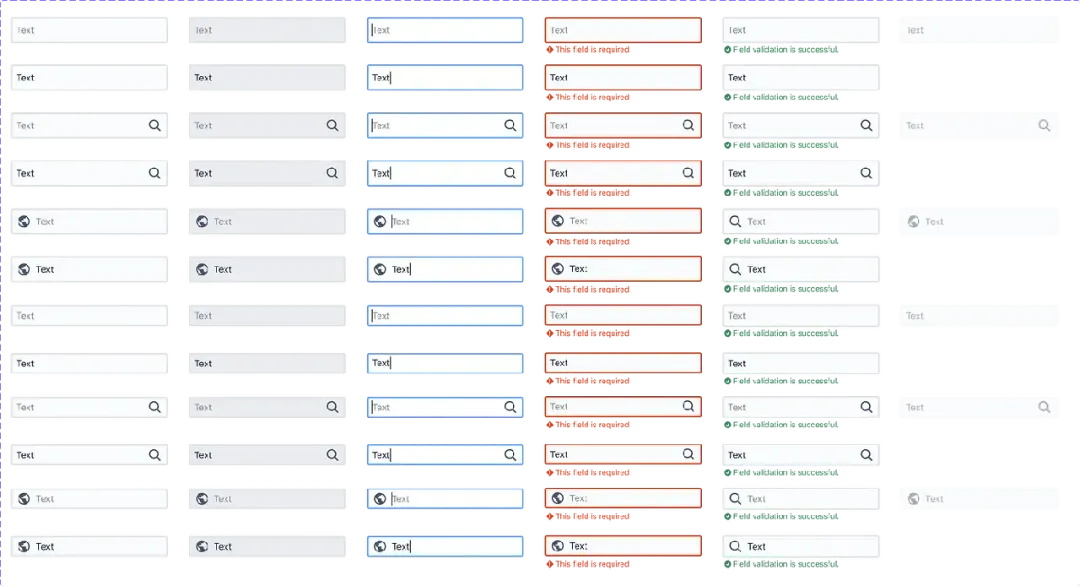This screenshot has width=1080, height=586.
Task: Click red error icon under very first red field
Action: coord(550,50)
